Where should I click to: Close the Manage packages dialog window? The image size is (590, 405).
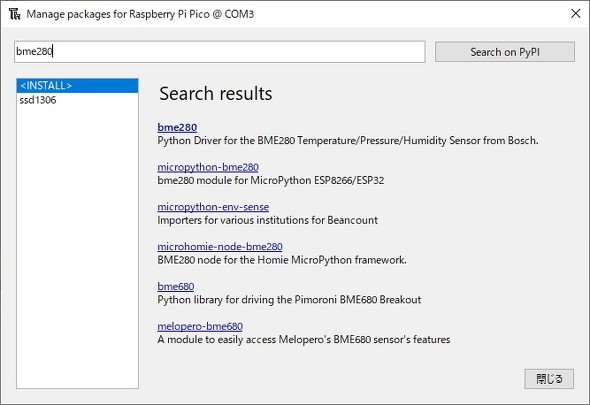tap(575, 14)
